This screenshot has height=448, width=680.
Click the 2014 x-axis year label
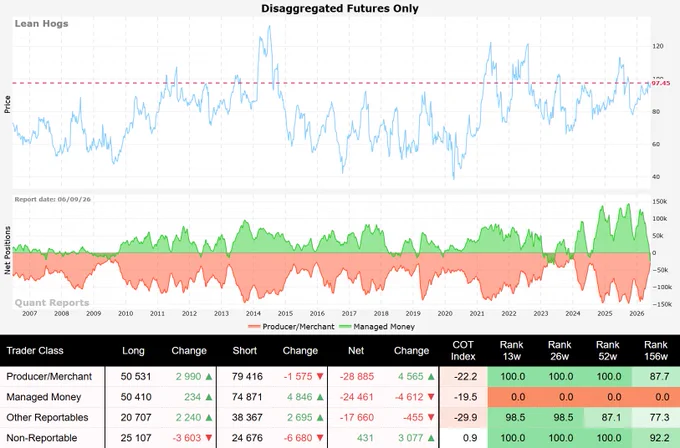253,313
